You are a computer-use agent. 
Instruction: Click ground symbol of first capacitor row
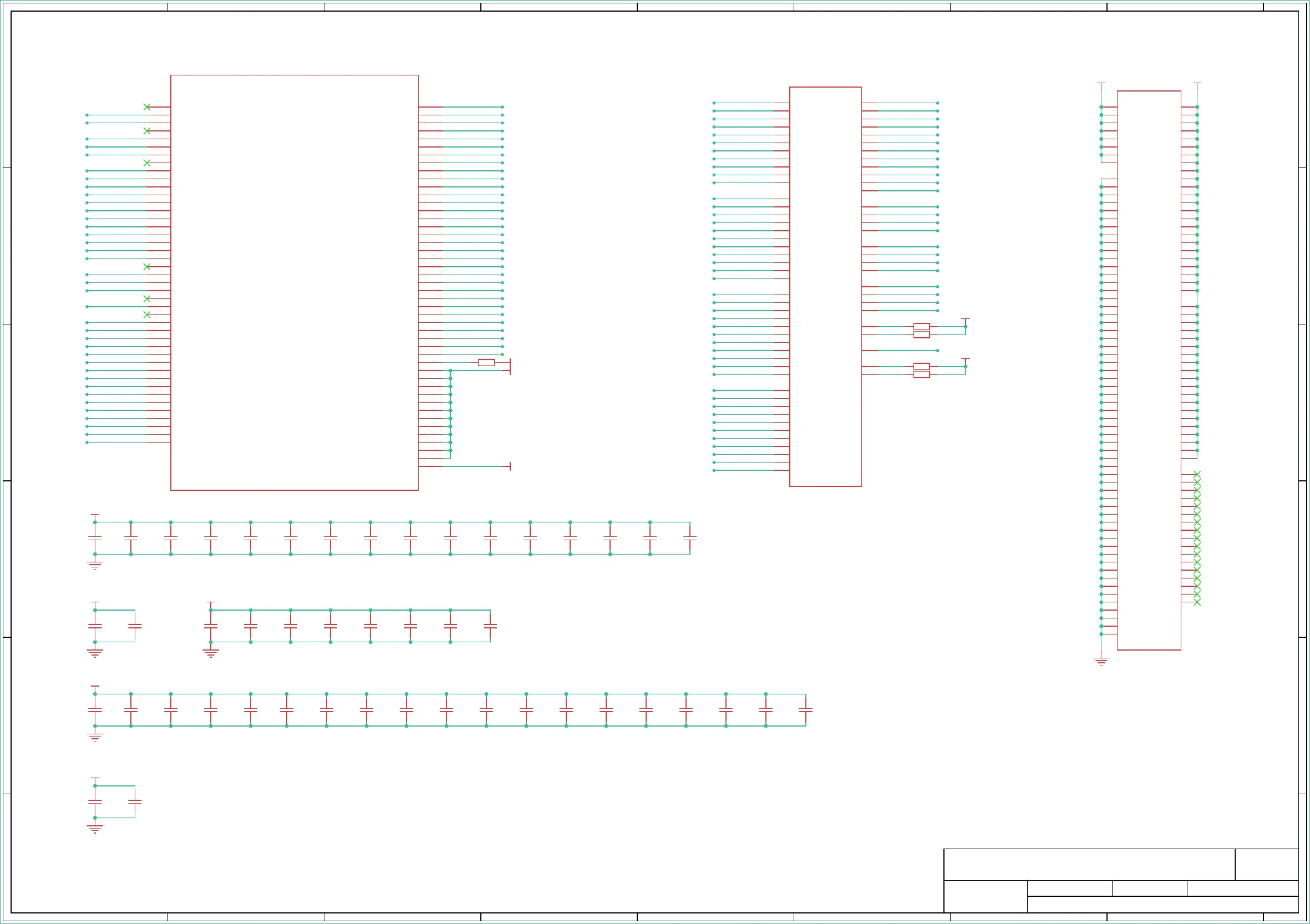point(95,565)
